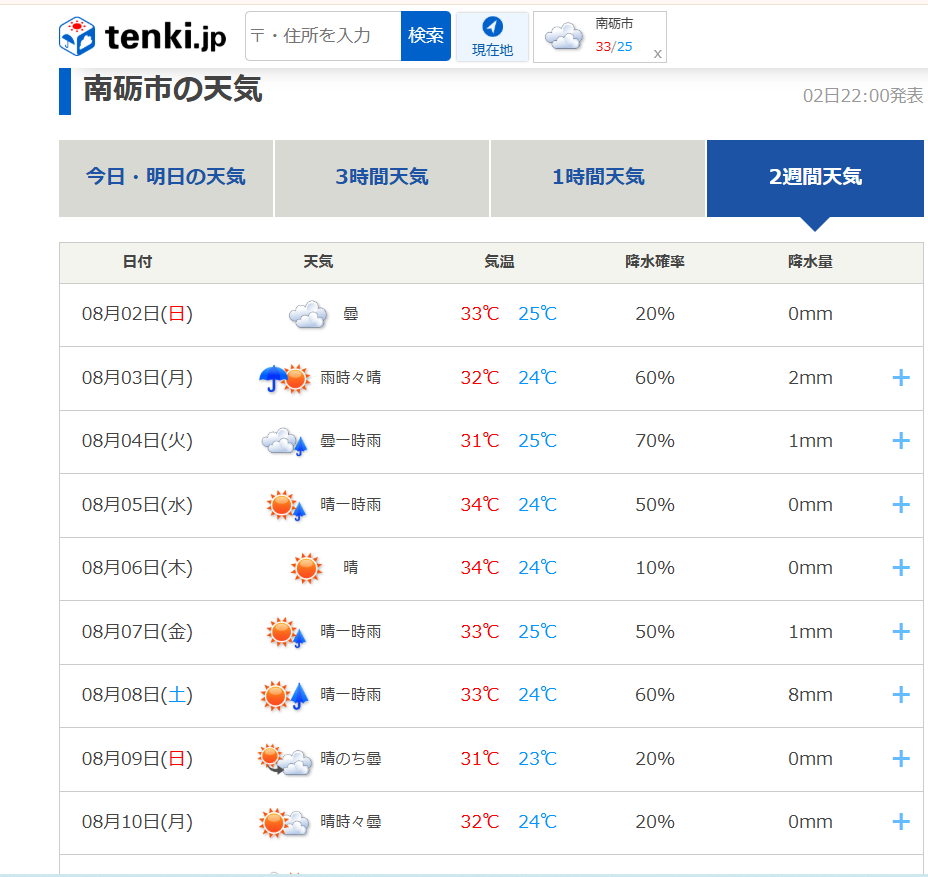Viewport: 928px width, 877px height.
Task: Click the 天気 column header
Action: (318, 262)
